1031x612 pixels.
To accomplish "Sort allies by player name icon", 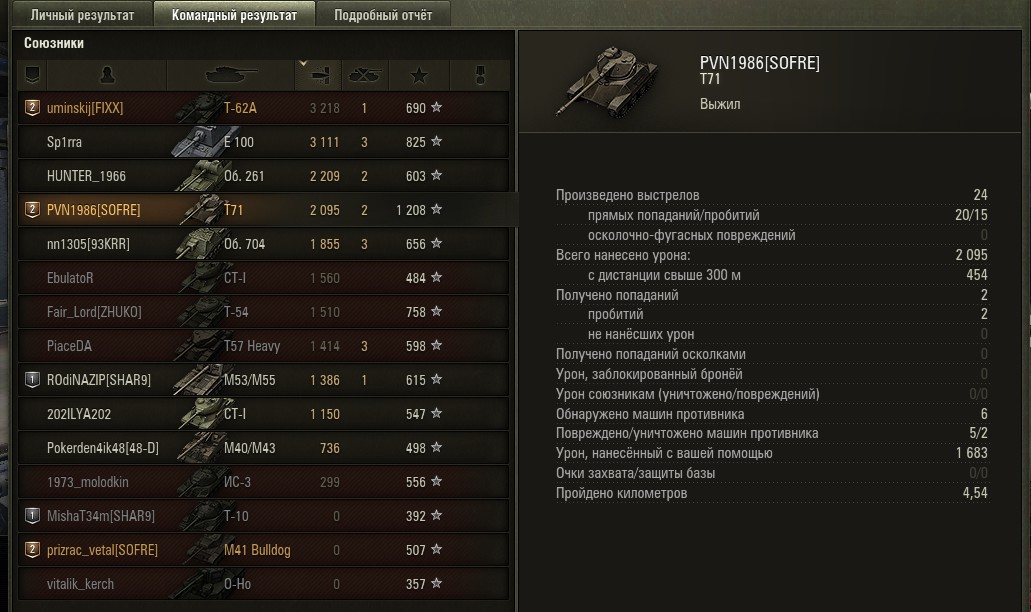I will (x=107, y=75).
